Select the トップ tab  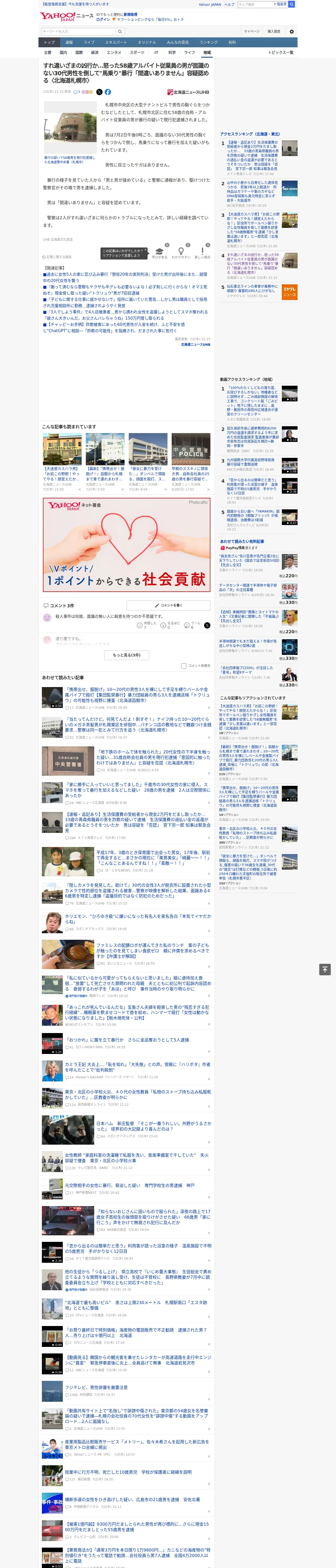coord(49,43)
